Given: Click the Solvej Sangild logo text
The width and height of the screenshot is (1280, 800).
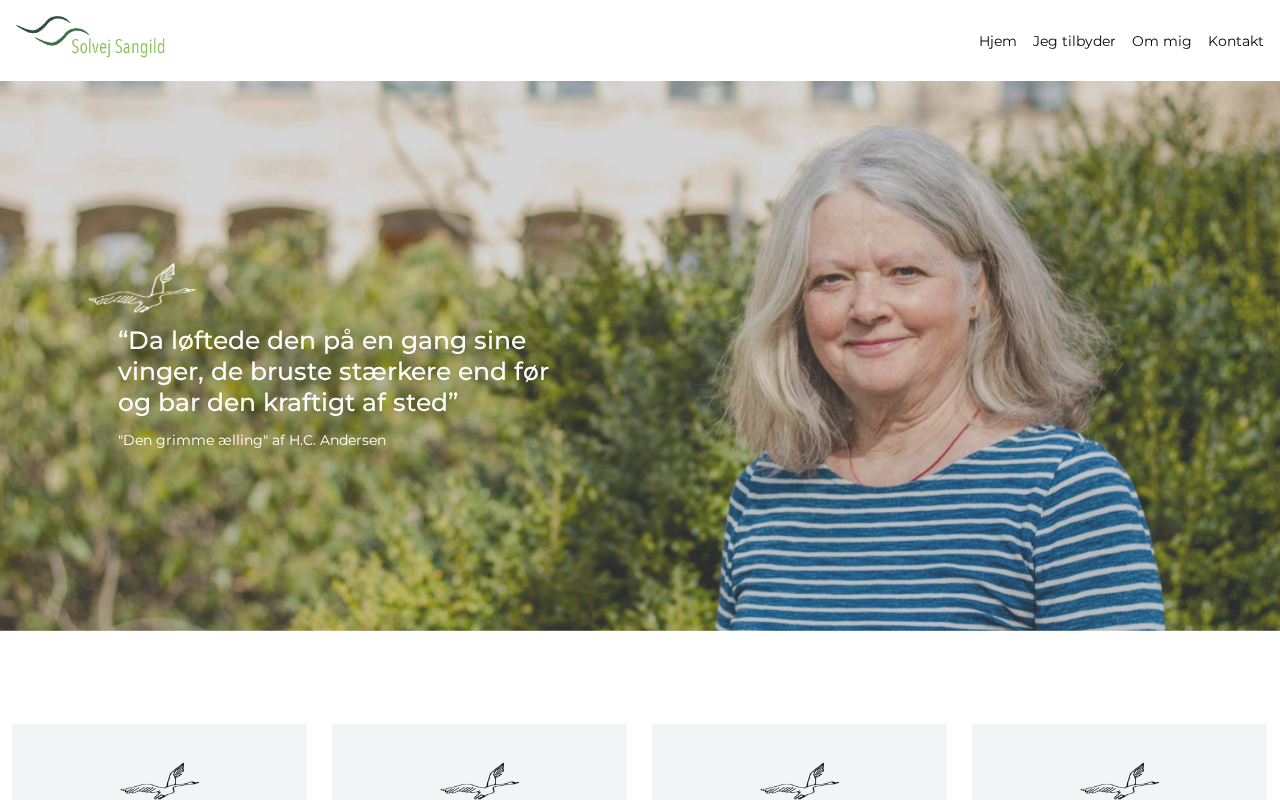Looking at the screenshot, I should click(x=118, y=45).
